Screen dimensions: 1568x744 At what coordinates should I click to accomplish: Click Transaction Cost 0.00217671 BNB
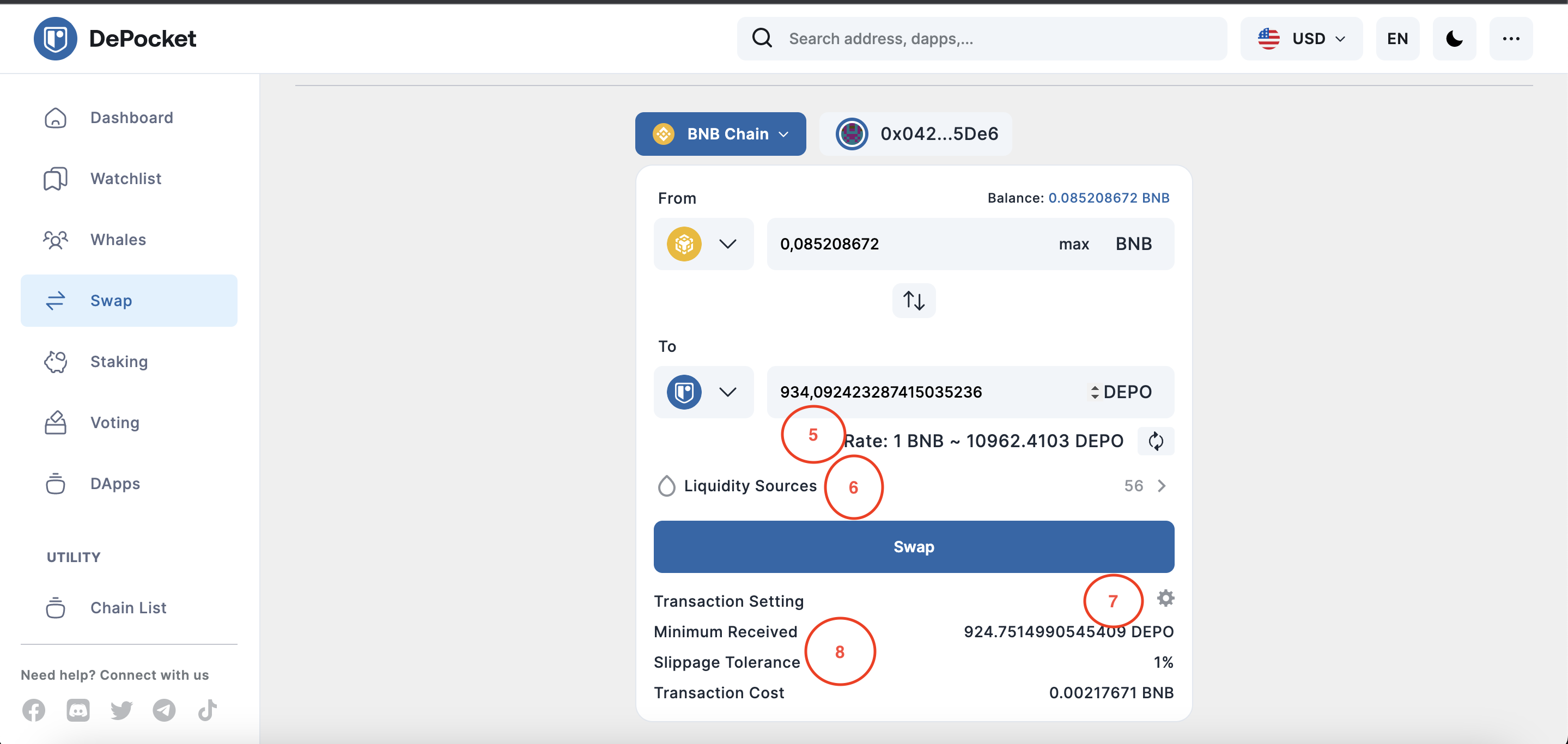pos(1111,692)
